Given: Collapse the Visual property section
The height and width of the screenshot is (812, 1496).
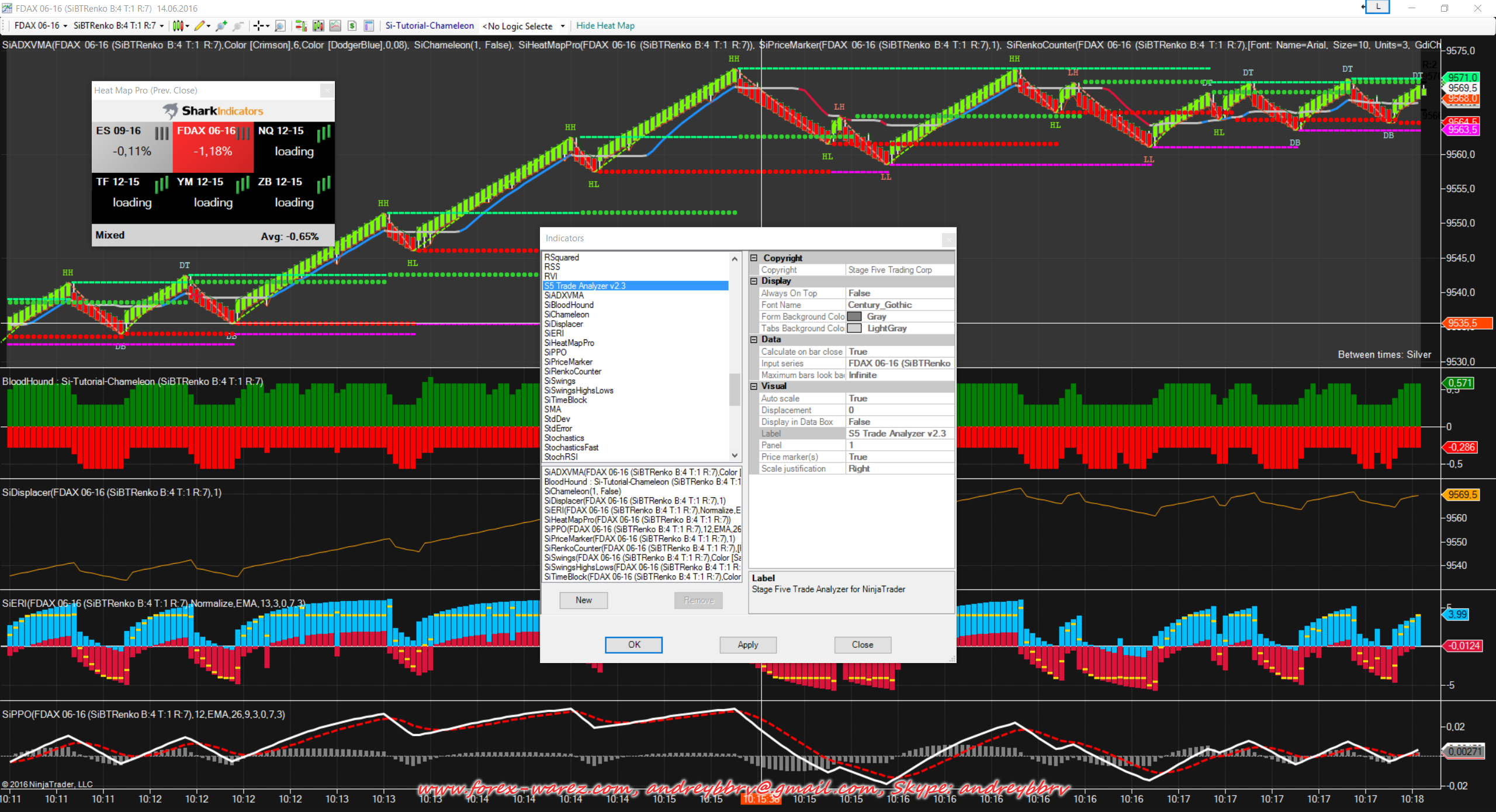Looking at the screenshot, I should pyautogui.click(x=754, y=386).
